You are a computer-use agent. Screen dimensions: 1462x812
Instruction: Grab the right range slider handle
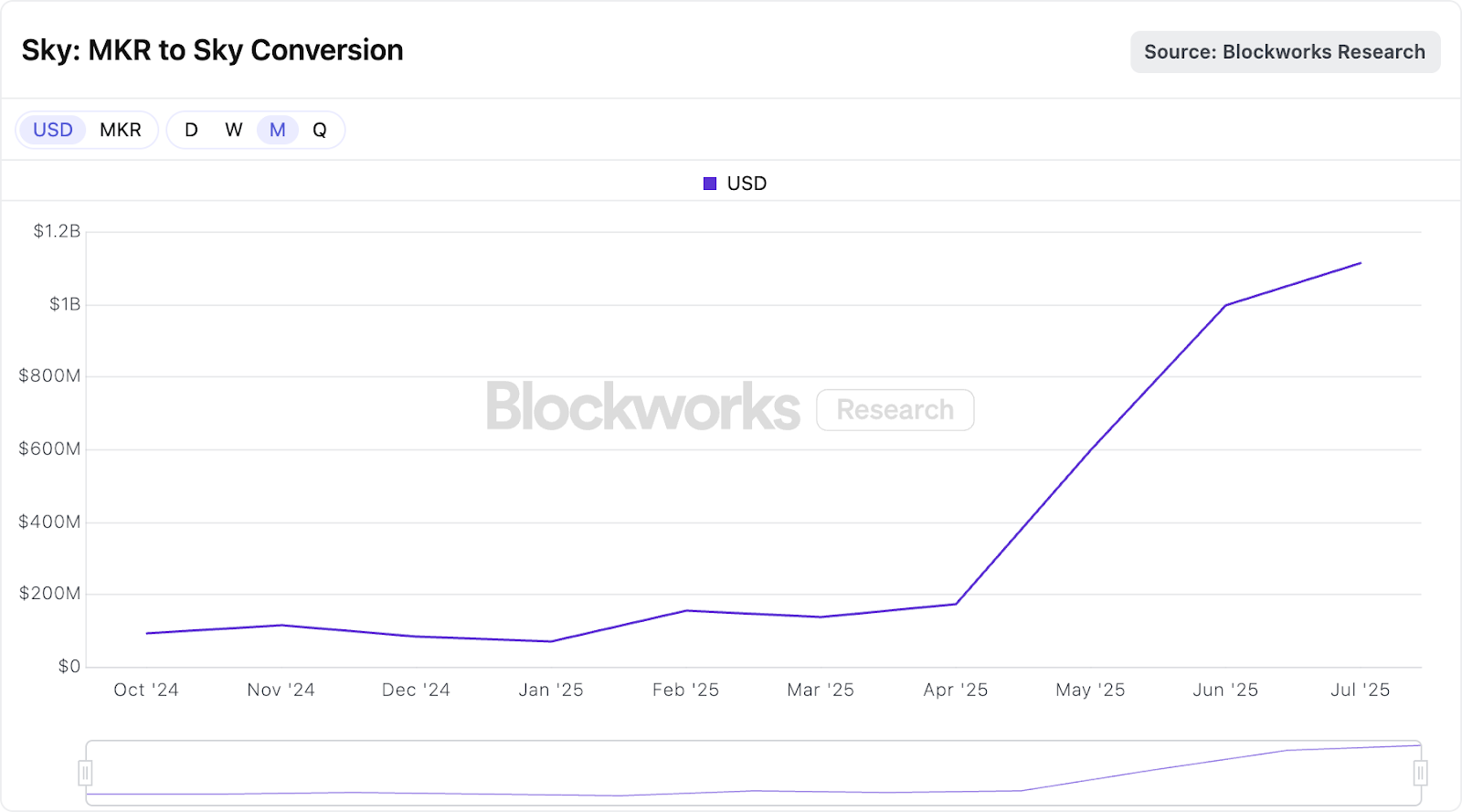1420,774
